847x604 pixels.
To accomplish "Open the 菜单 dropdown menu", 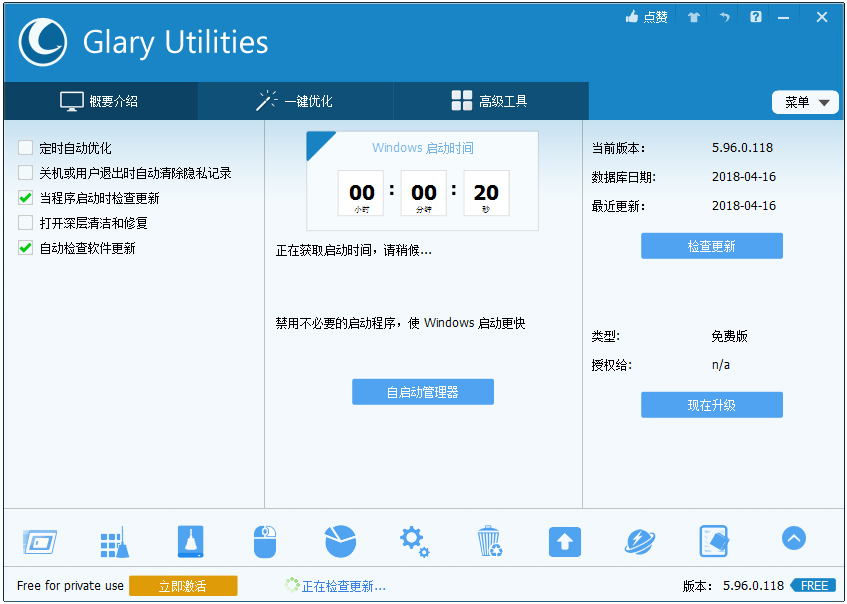I will [x=805, y=102].
